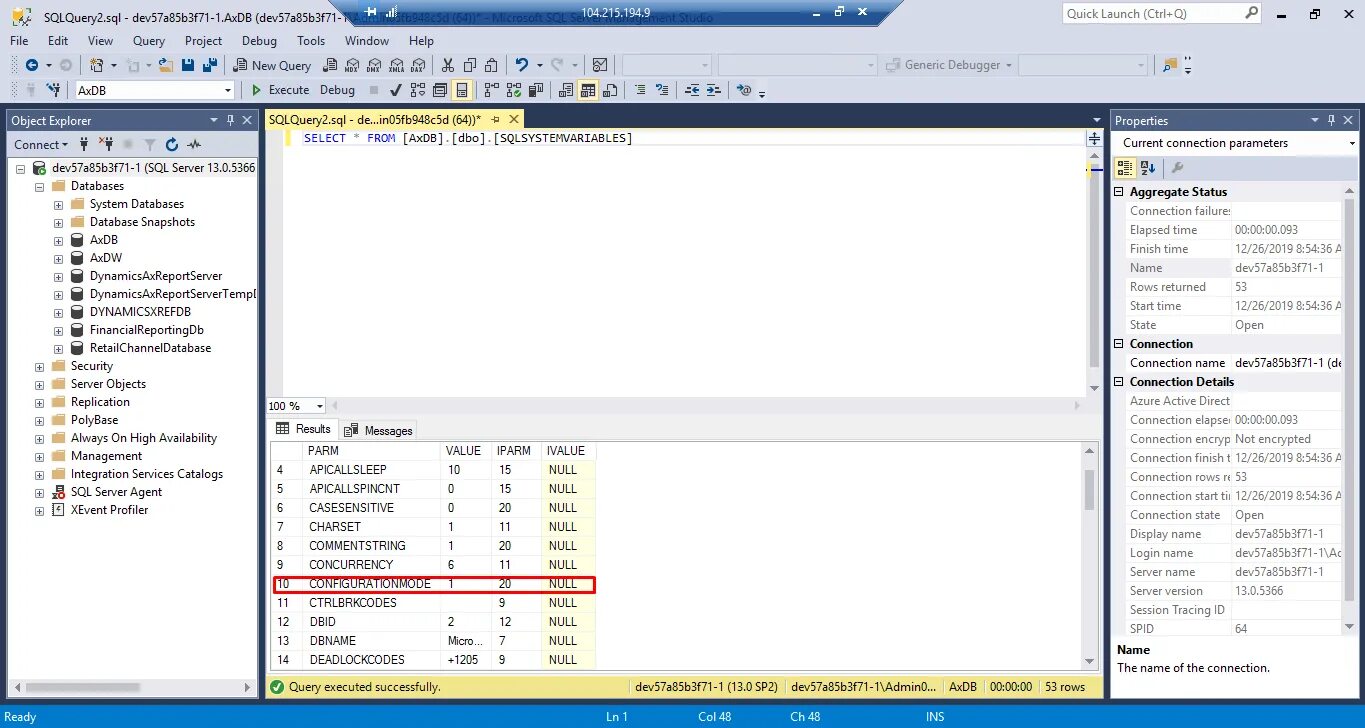Comment out the selected lines icon
This screenshot has height=728, width=1365.
pyautogui.click(x=640, y=90)
